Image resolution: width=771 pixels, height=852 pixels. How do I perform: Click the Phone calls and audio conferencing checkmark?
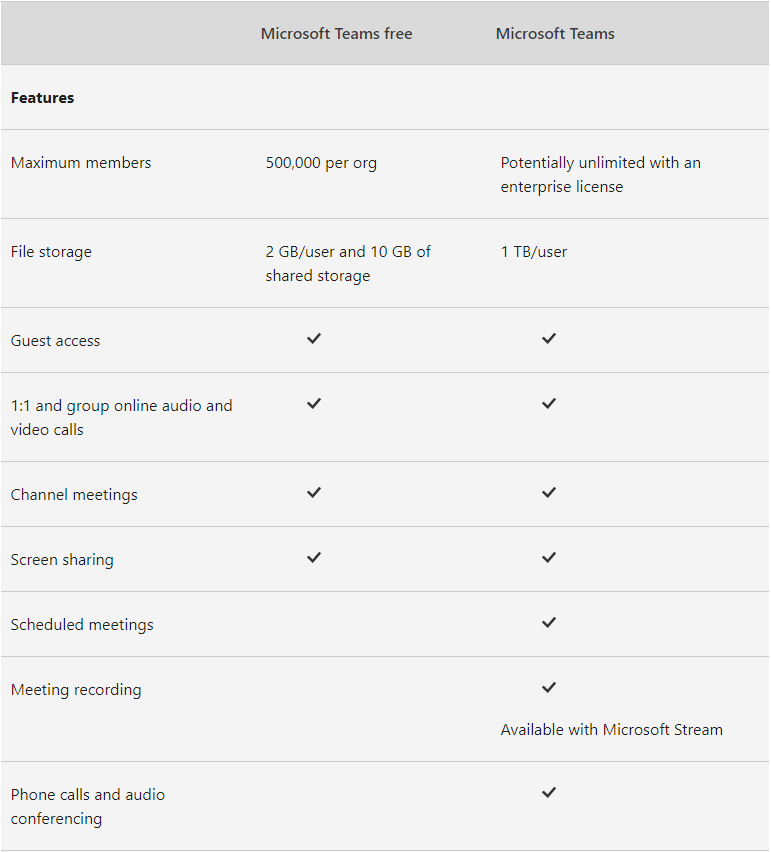point(548,793)
